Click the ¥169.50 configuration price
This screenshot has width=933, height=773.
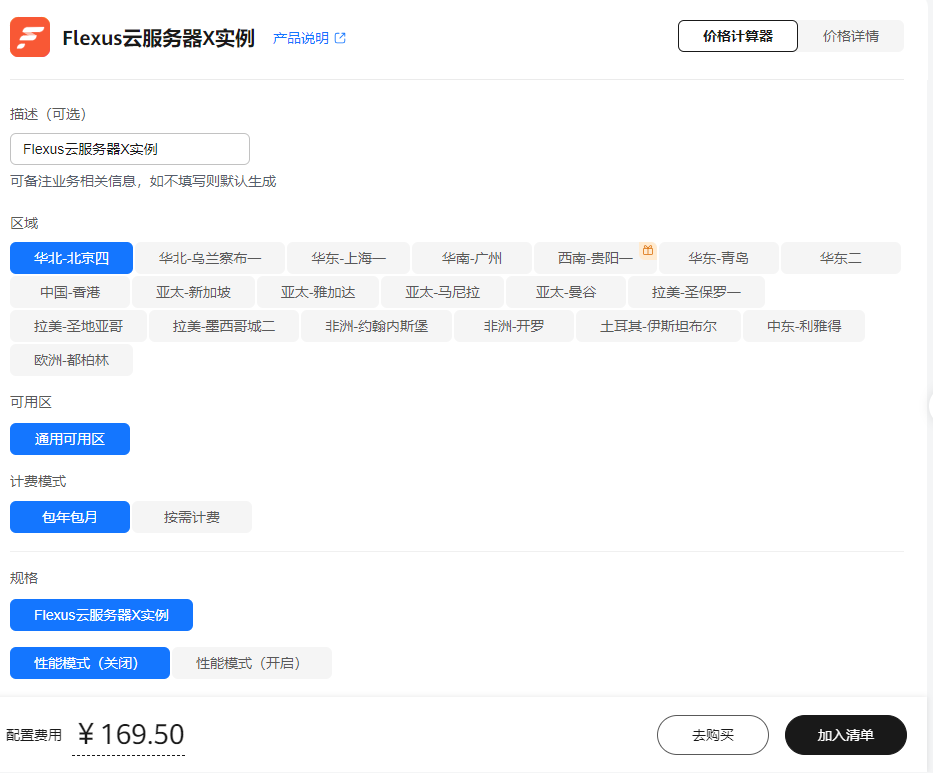(131, 734)
